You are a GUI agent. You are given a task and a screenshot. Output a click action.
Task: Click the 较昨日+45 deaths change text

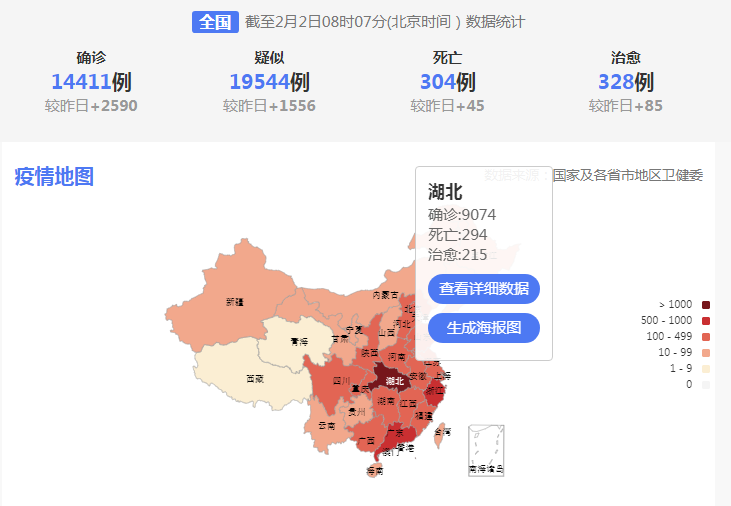click(448, 106)
